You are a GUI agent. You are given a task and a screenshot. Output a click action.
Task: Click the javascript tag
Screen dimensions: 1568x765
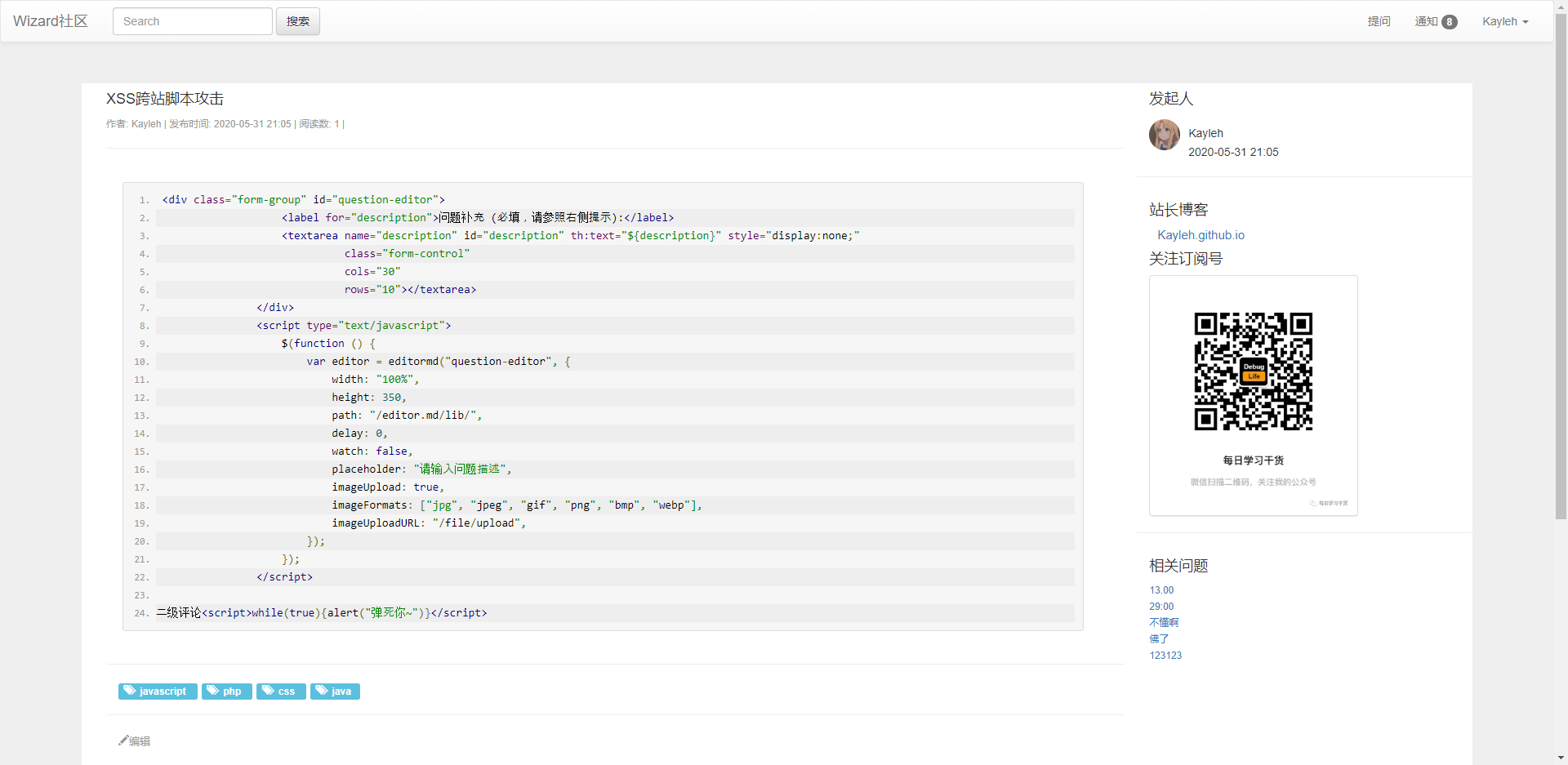(158, 692)
